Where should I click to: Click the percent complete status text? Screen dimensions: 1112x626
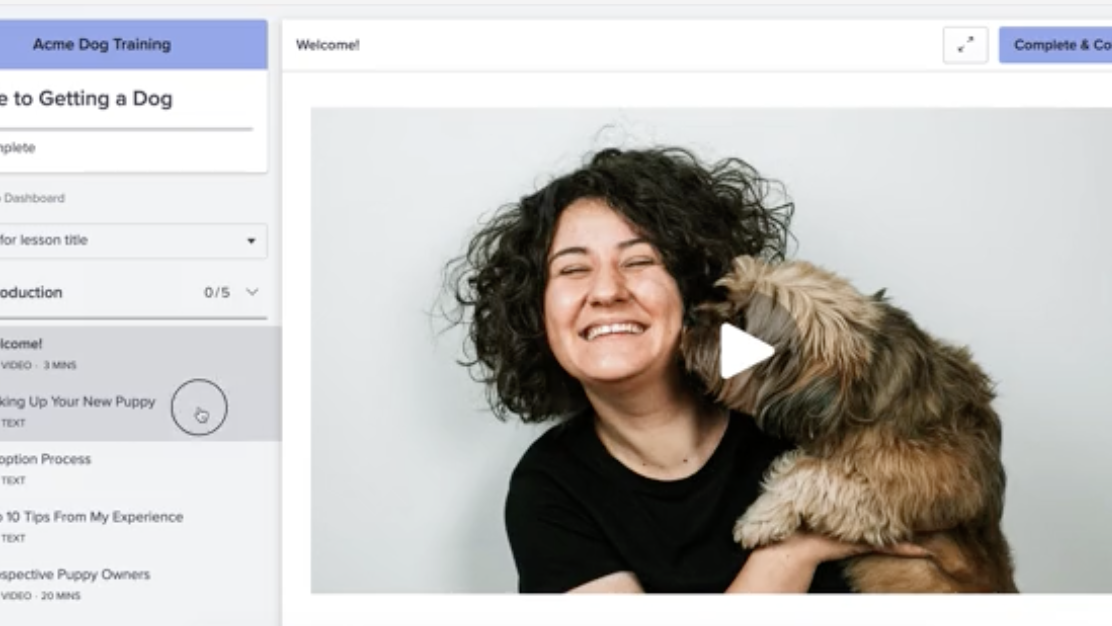point(18,148)
